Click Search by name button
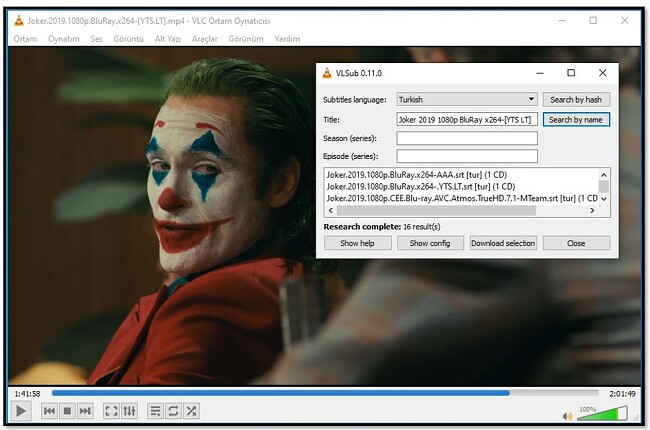The image size is (650, 430). coord(576,119)
